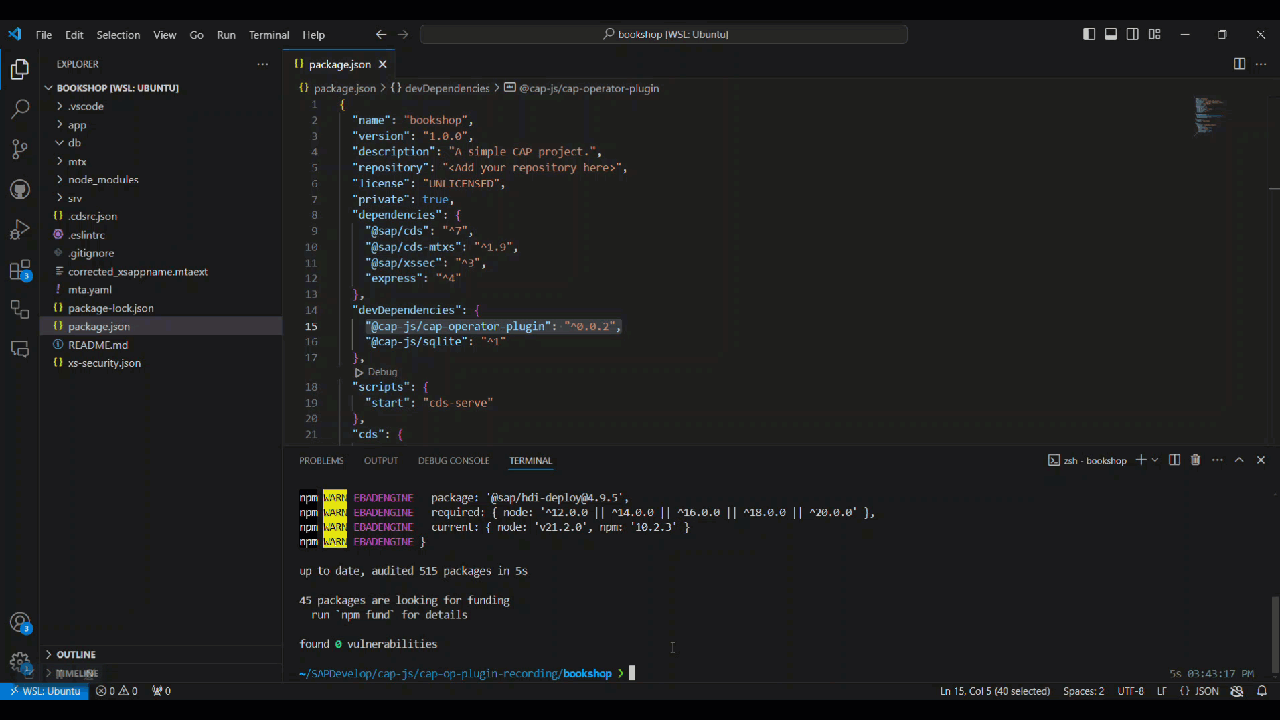Switch to the OUTPUT panel tab
The width and height of the screenshot is (1280, 720).
pyautogui.click(x=381, y=461)
